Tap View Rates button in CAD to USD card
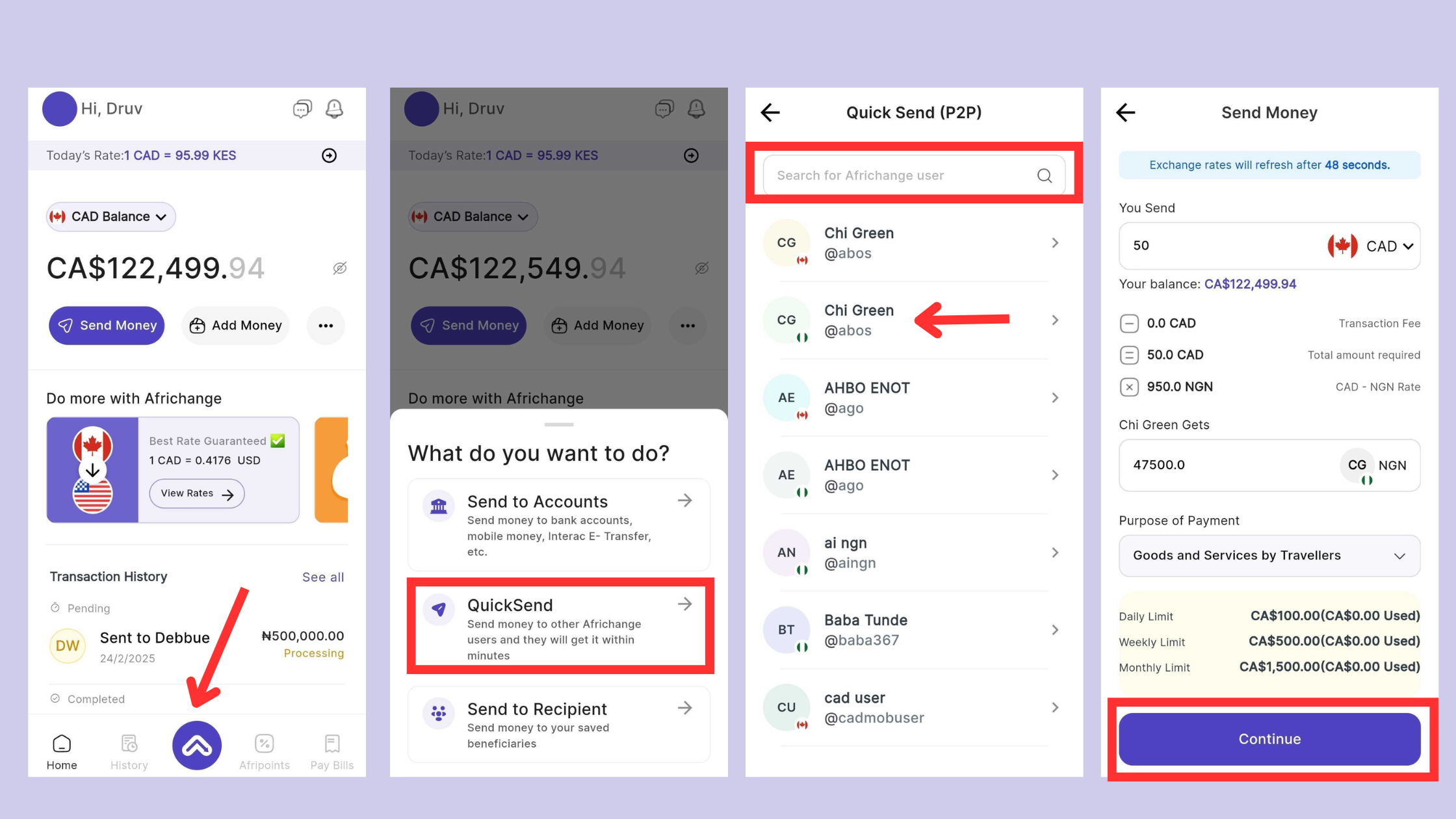This screenshot has width=1456, height=819. tap(197, 493)
